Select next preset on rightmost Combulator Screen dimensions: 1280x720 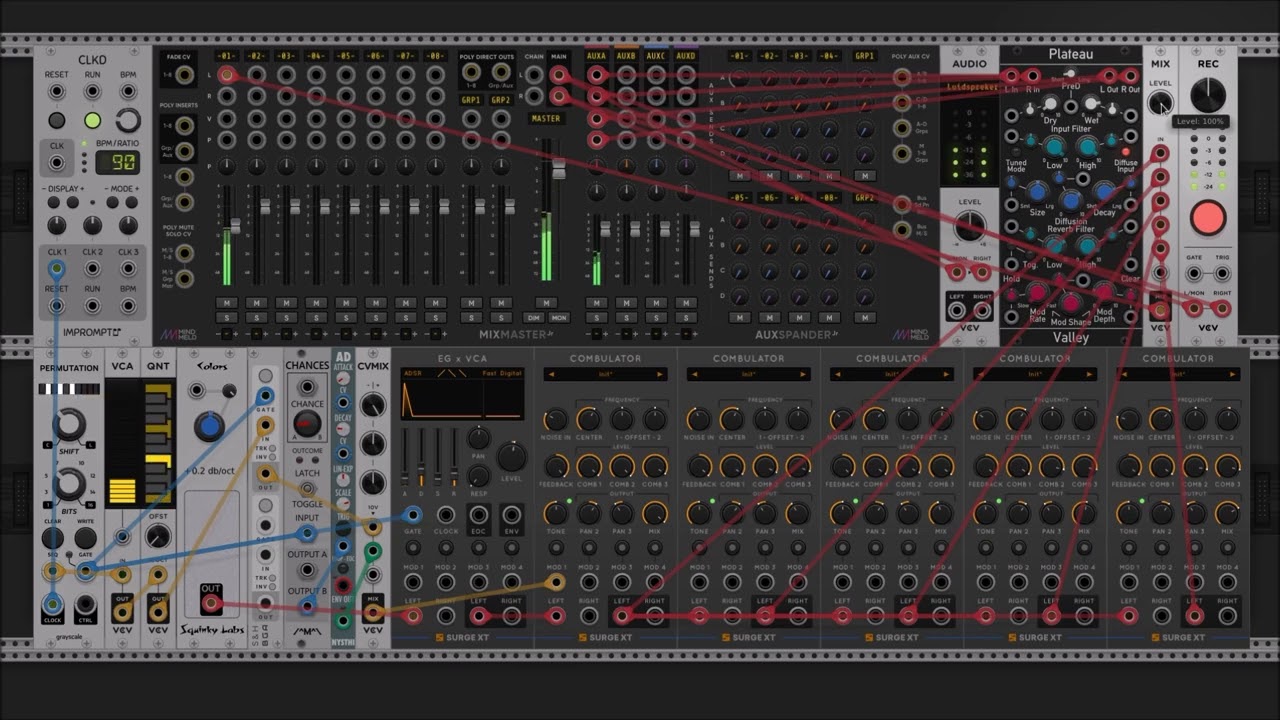(1232, 375)
